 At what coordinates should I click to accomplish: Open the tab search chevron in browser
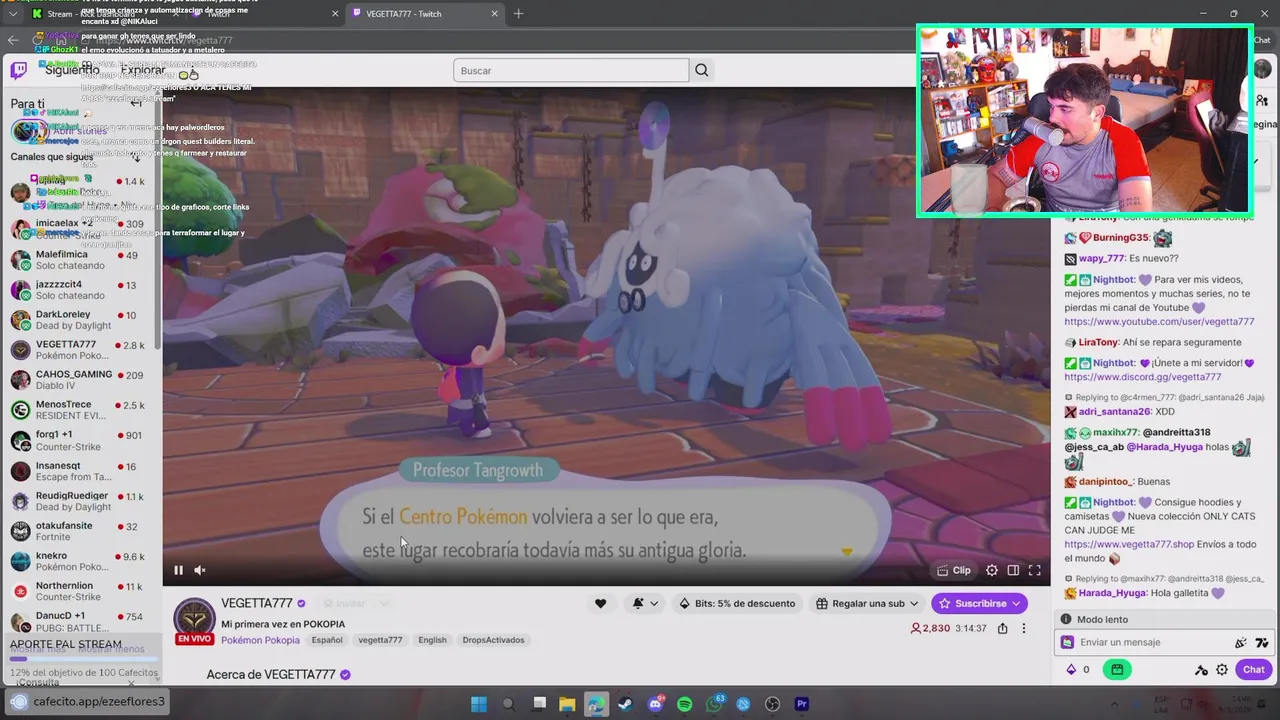tap(11, 14)
